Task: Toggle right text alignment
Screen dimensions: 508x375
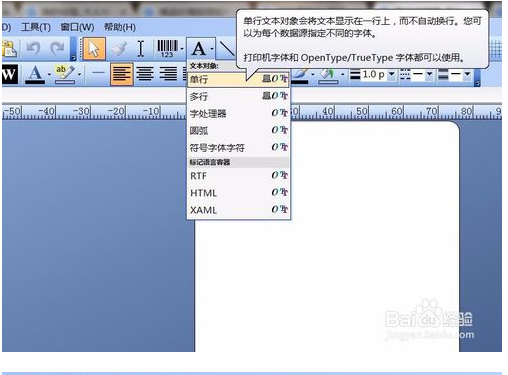Action: pos(168,74)
